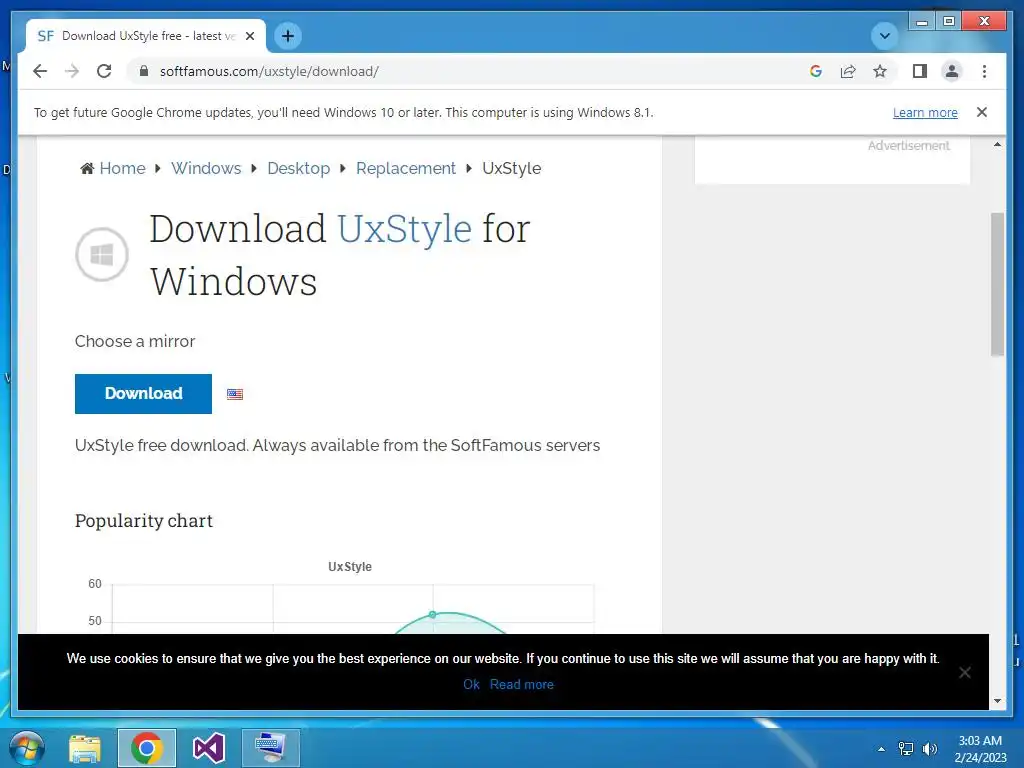
Task: Open a new tab with plus button
Action: [287, 36]
